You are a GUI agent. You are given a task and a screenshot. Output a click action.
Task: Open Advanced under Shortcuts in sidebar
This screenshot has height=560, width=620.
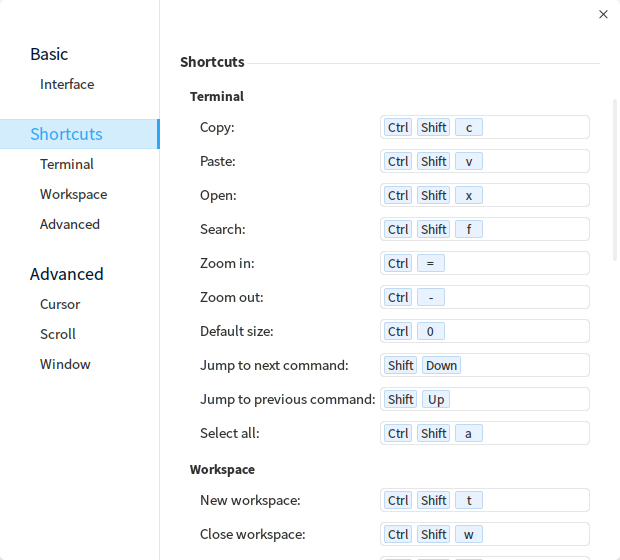tap(70, 224)
